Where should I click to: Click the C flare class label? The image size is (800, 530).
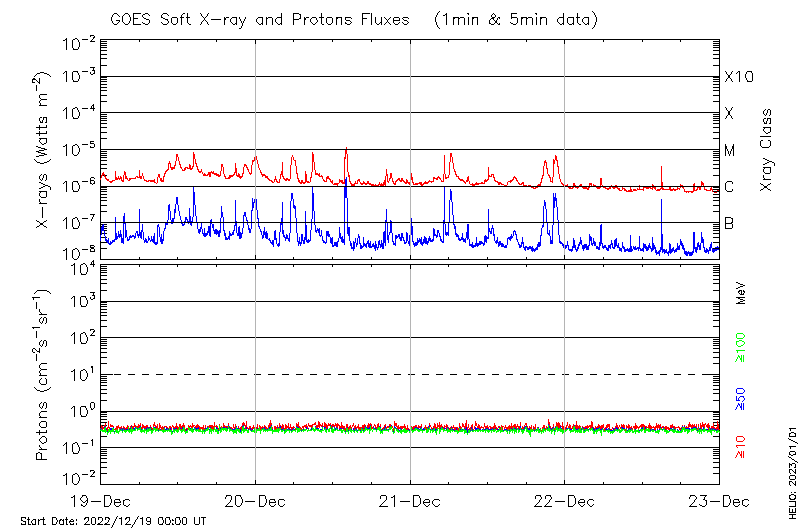click(729, 187)
